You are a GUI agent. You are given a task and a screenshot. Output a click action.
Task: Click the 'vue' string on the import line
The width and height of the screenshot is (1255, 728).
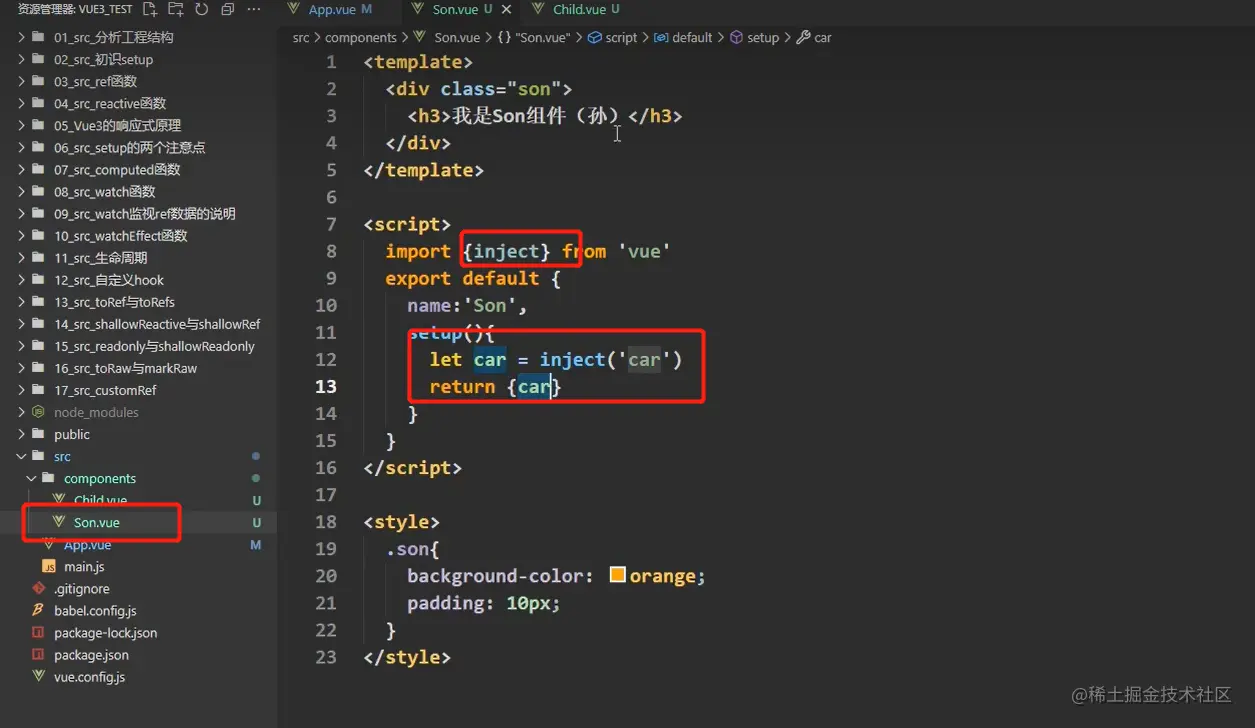point(644,251)
